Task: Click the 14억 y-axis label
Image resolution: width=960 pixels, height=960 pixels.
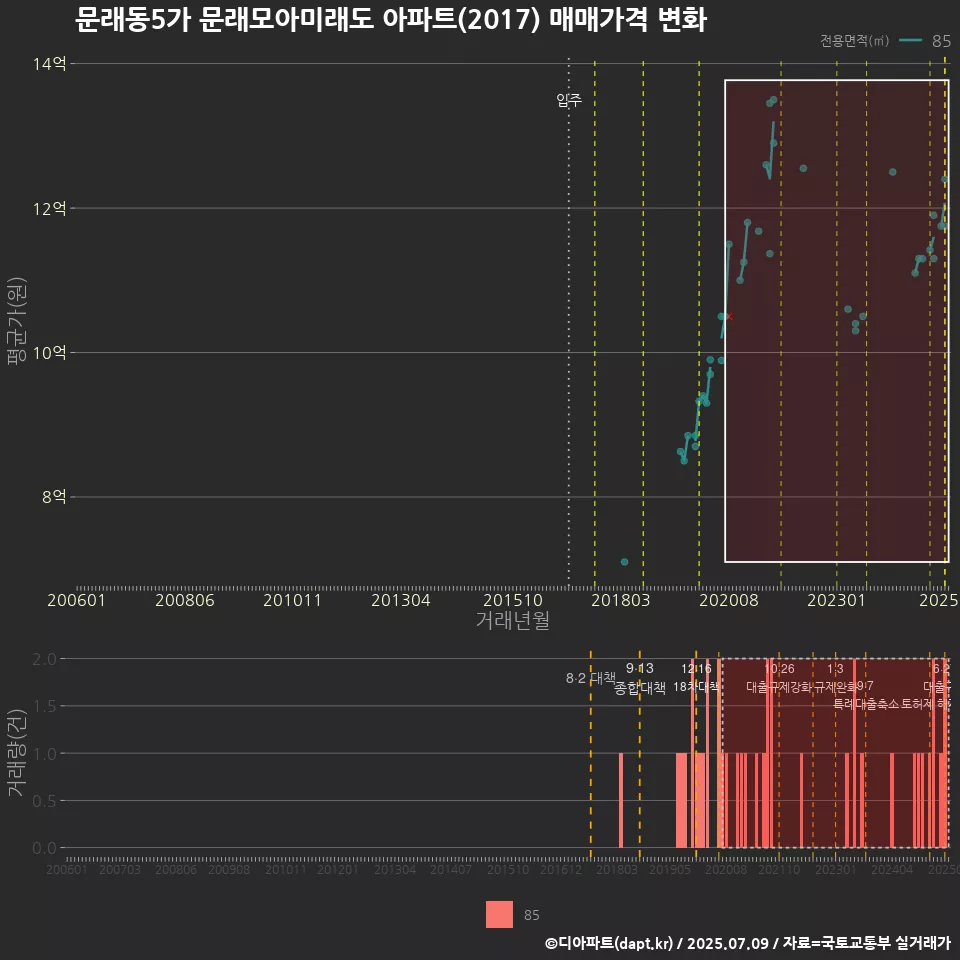Action: 49,64
